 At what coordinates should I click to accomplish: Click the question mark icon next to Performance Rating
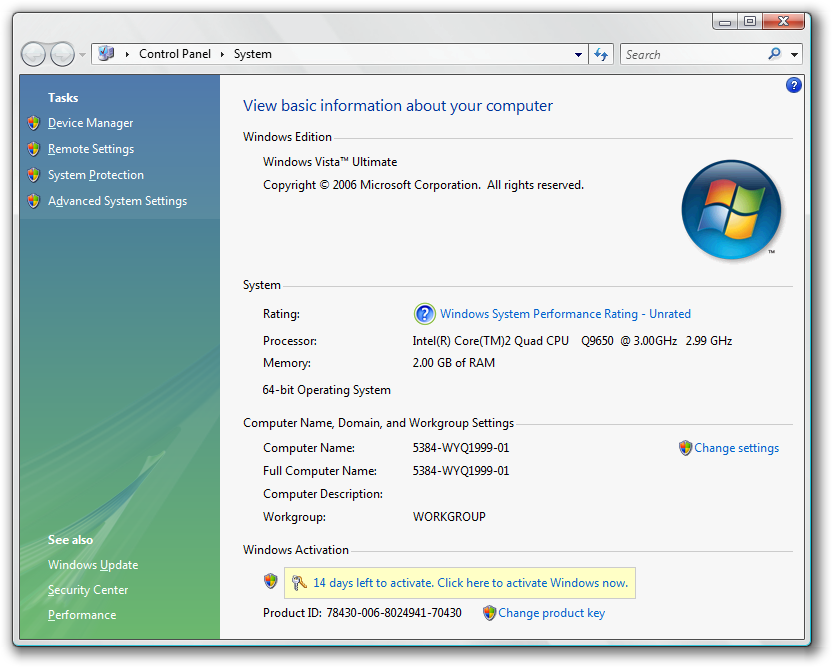424,314
